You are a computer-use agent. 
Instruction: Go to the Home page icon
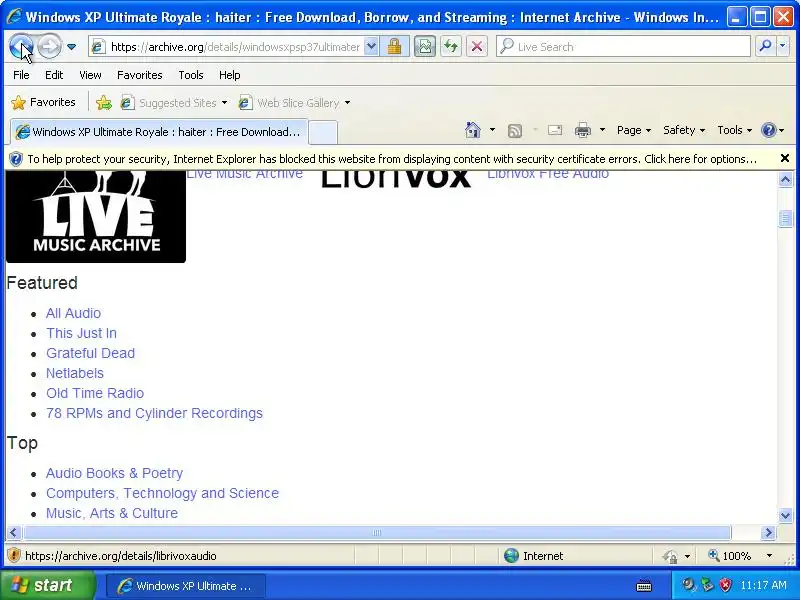pyautogui.click(x=473, y=130)
